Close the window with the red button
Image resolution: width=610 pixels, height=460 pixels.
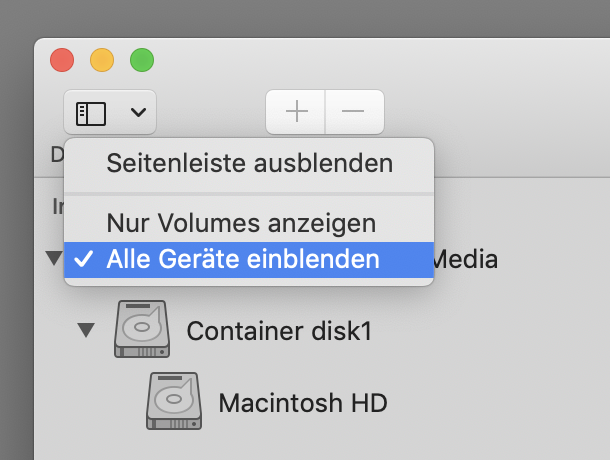[x=62, y=60]
